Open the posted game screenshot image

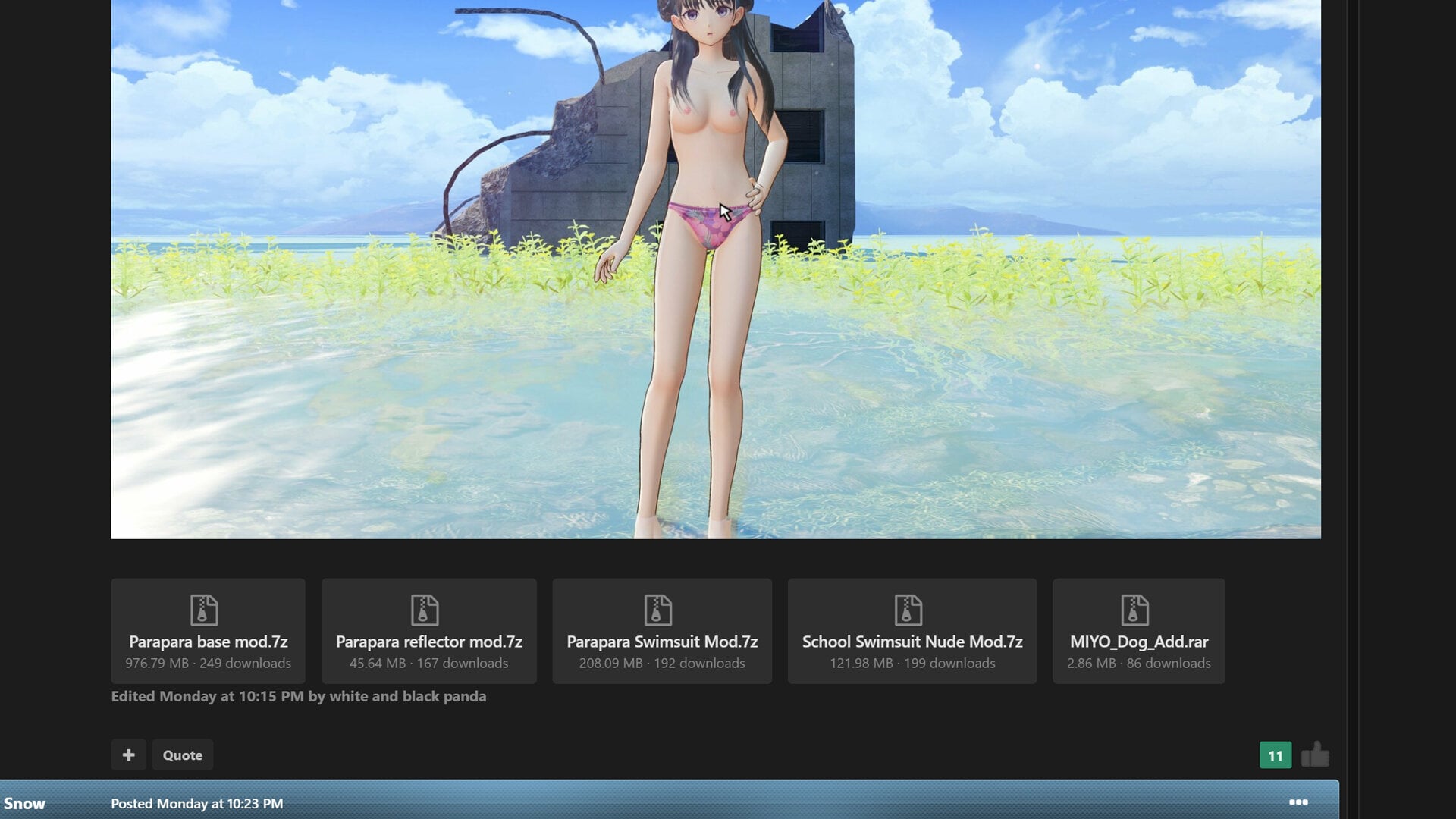[716, 269]
